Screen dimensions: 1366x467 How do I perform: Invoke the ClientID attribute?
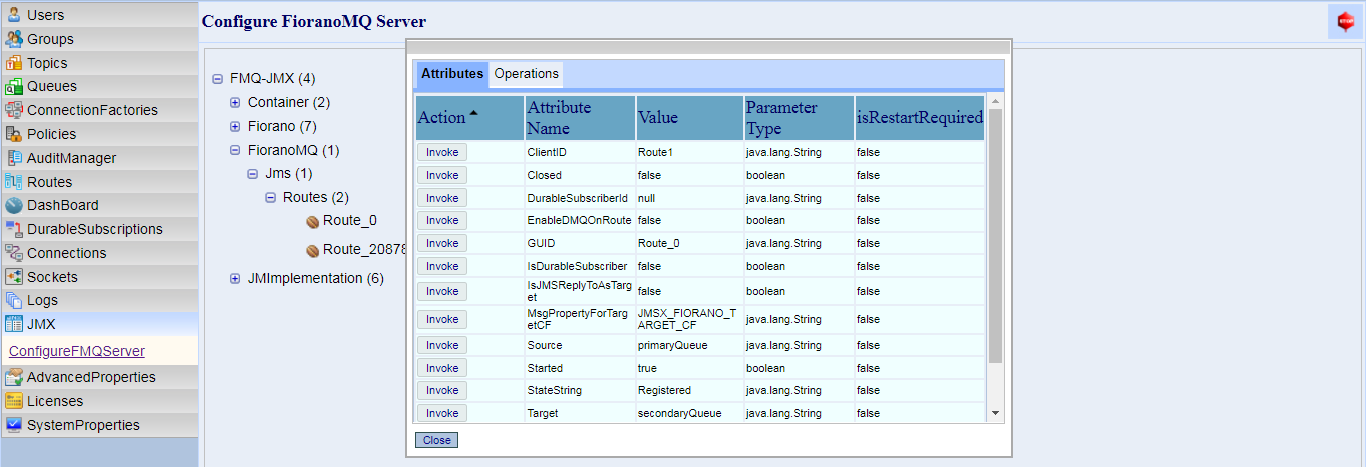click(442, 152)
